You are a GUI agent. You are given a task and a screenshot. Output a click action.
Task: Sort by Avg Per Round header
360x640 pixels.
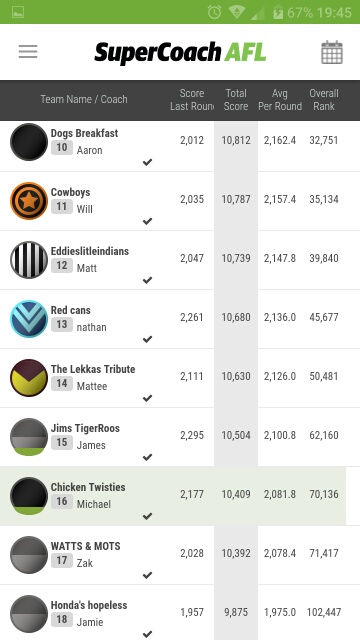(x=280, y=100)
